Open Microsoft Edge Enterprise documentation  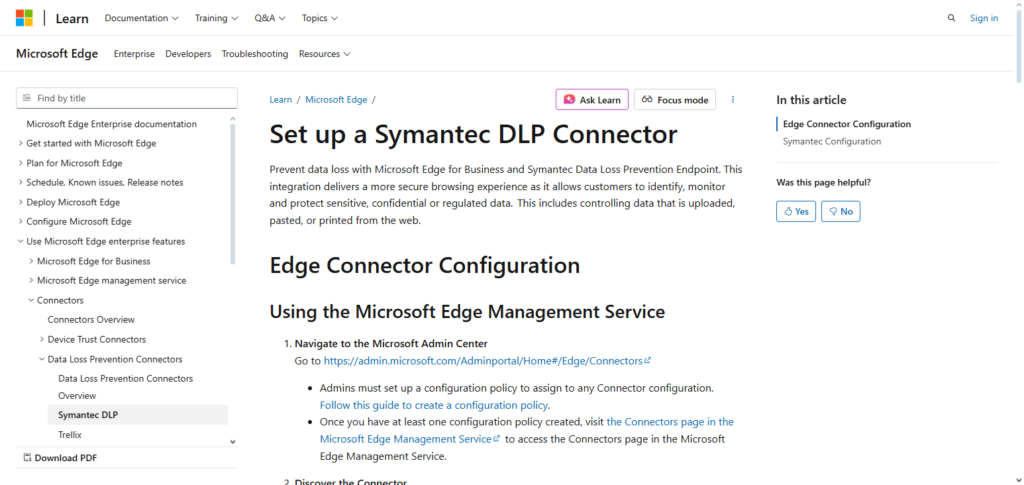click(x=112, y=124)
